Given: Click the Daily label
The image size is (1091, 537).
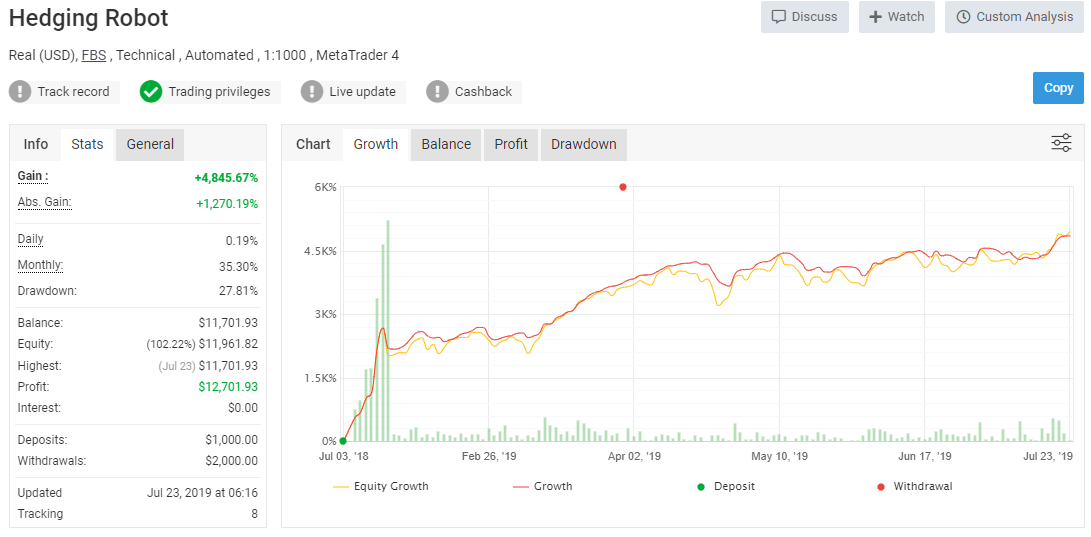Looking at the screenshot, I should click(31, 239).
